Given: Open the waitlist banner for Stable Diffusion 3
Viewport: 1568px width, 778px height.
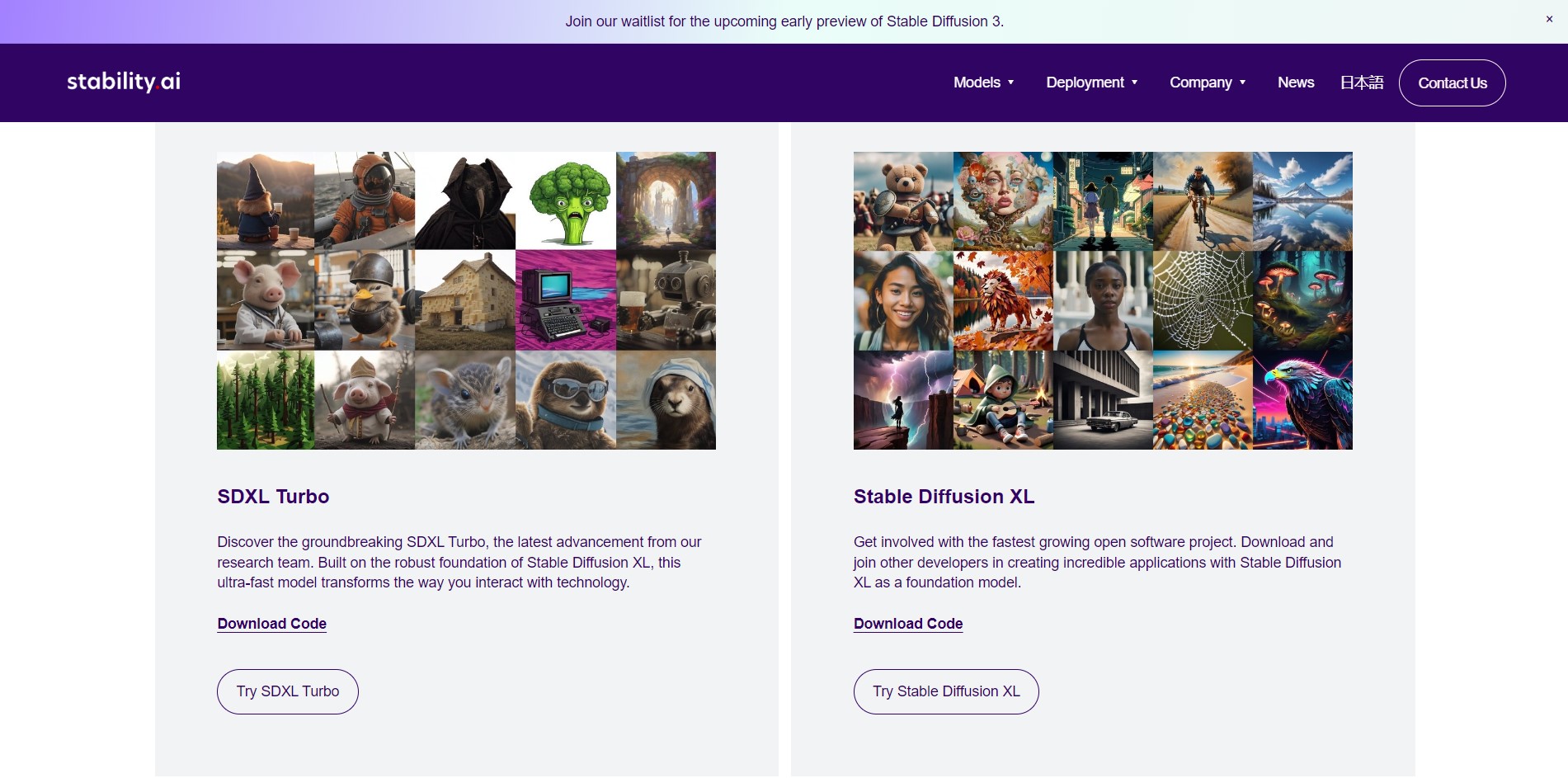Looking at the screenshot, I should pos(784,21).
